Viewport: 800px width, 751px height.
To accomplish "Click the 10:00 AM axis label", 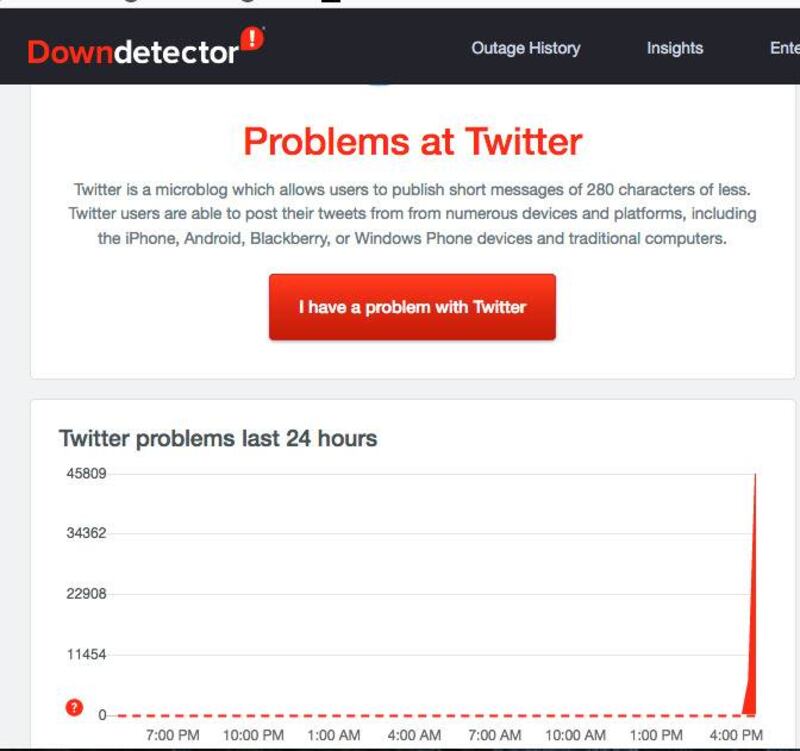I will click(576, 735).
